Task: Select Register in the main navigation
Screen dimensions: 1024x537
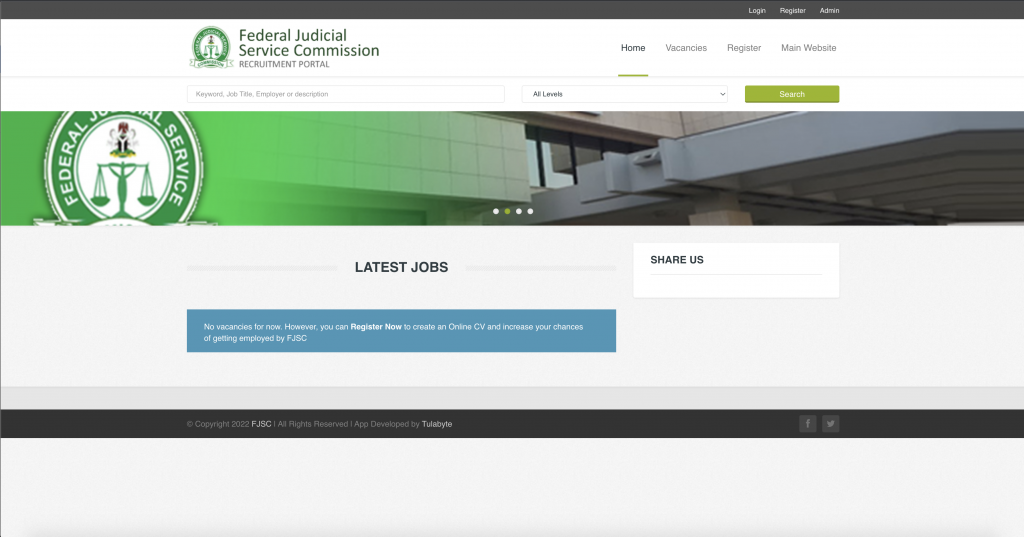Action: coord(744,48)
